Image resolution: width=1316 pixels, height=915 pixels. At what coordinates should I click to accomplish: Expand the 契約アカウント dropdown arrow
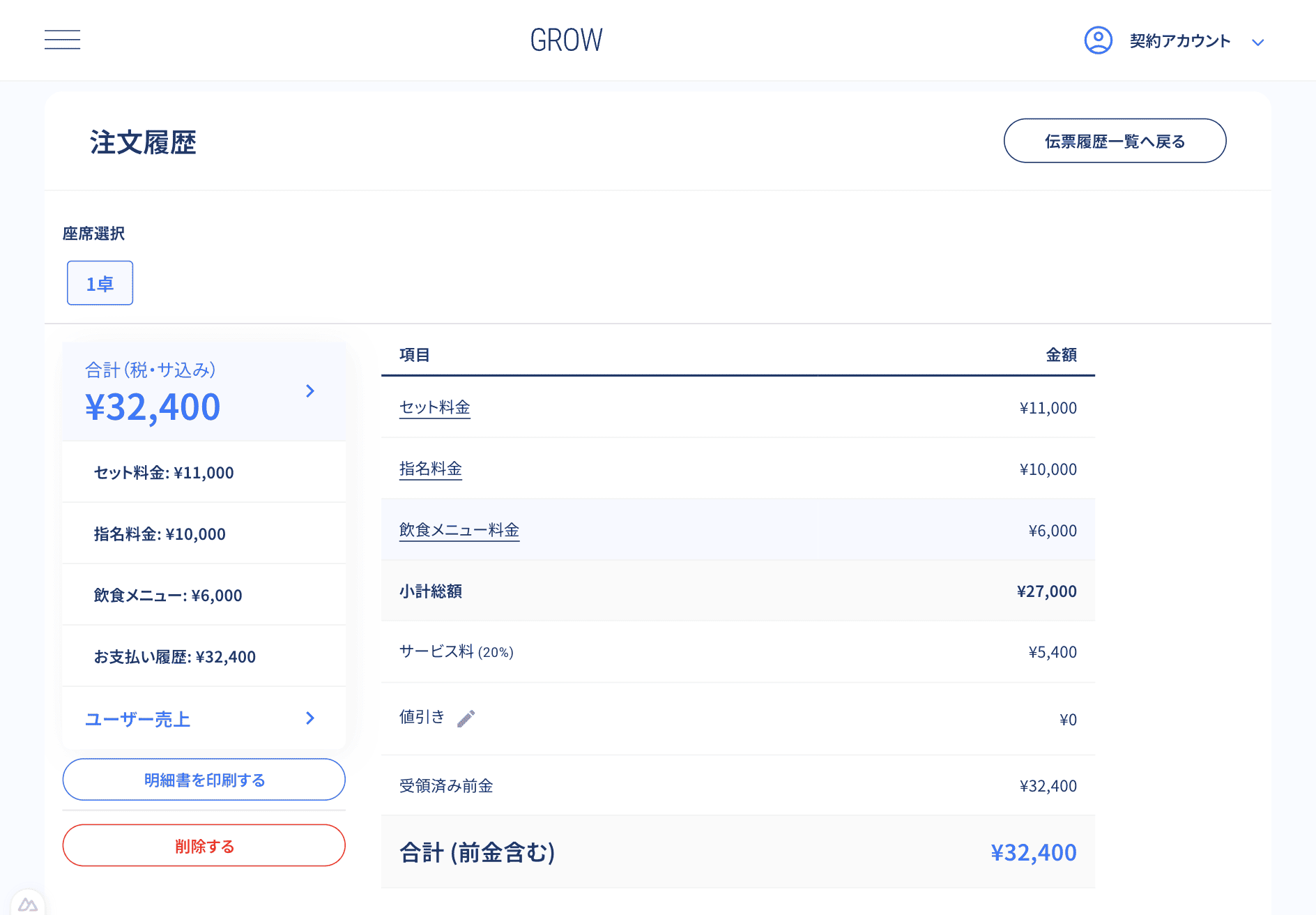pyautogui.click(x=1257, y=43)
